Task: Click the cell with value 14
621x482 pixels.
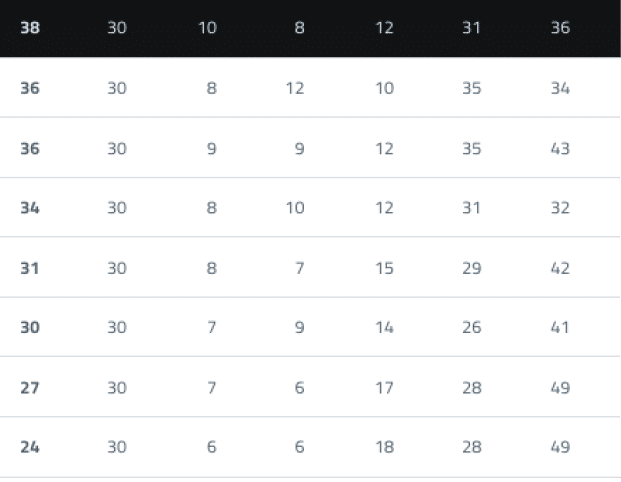Action: click(385, 328)
